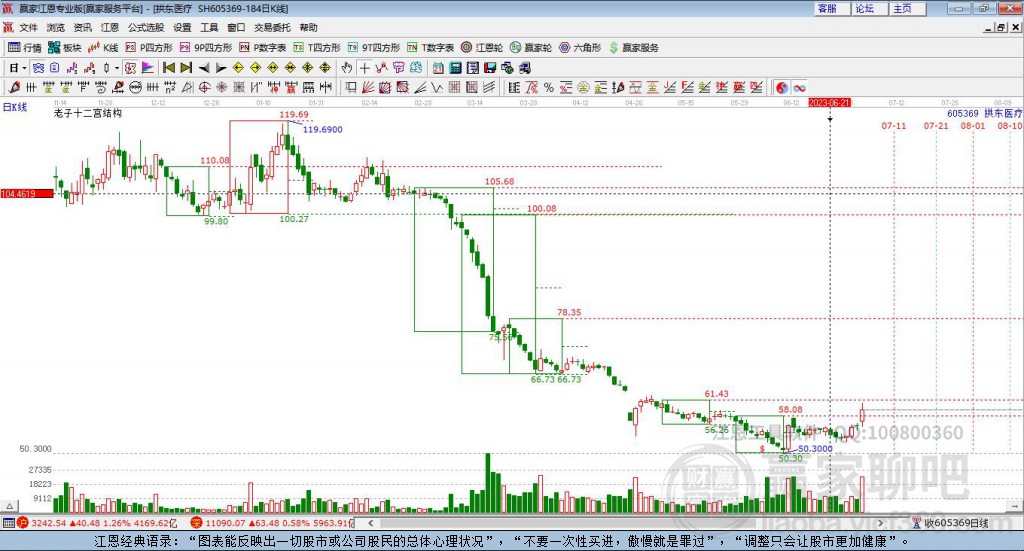Open 六角形 hexagon chart
This screenshot has height=551, width=1024.
pos(580,48)
